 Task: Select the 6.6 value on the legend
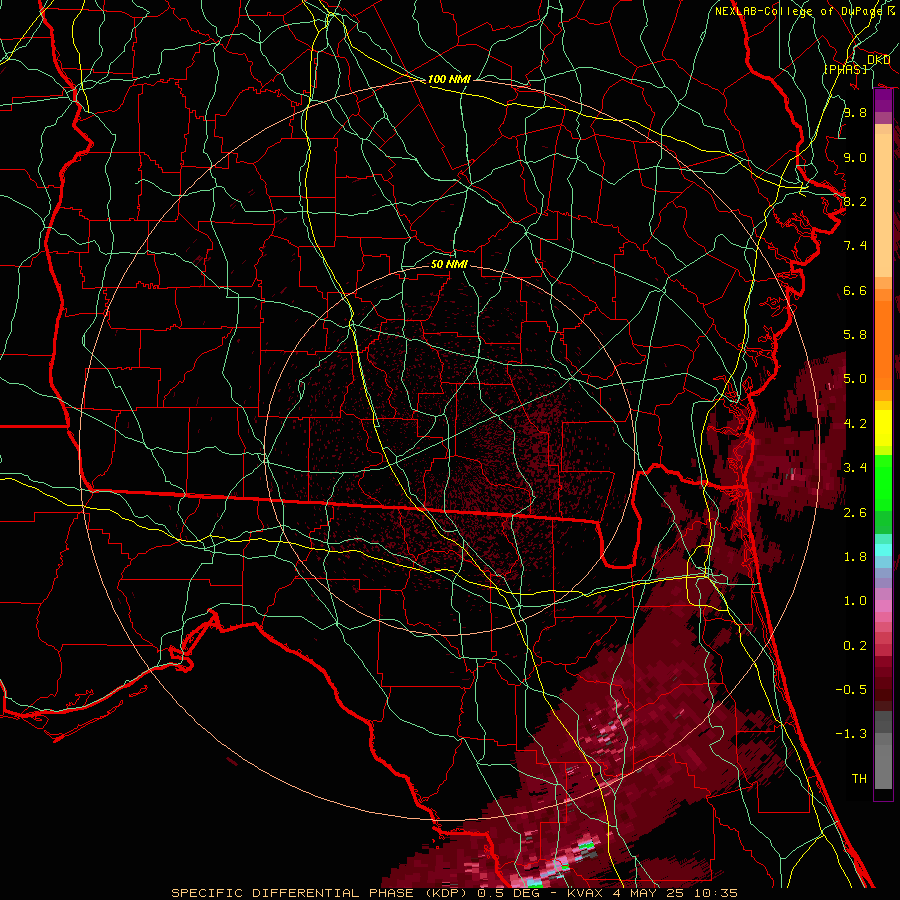point(855,290)
